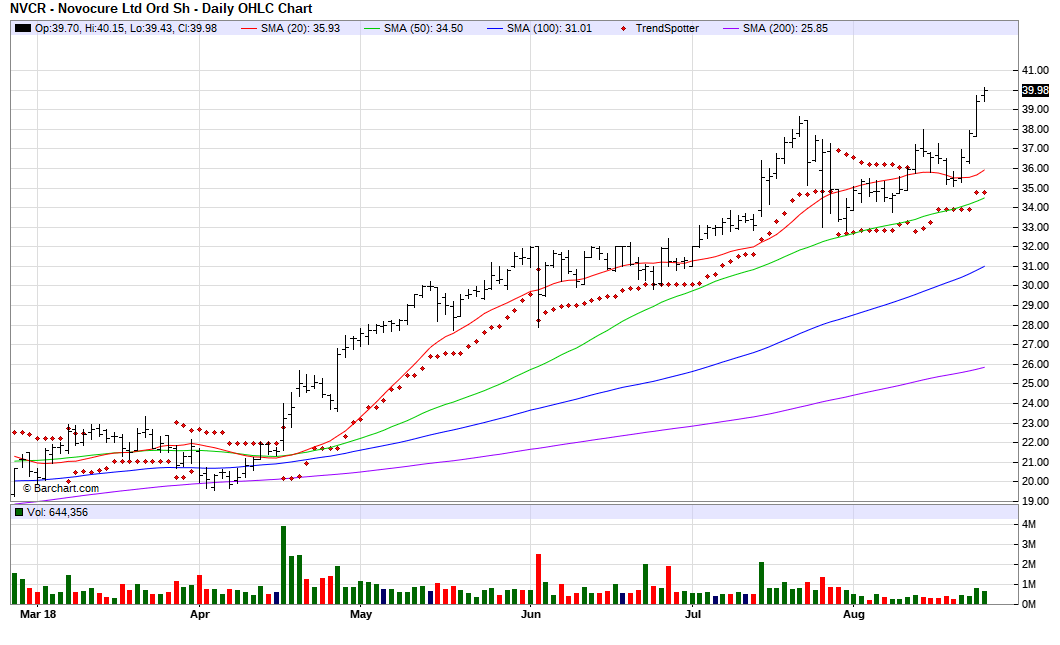Click the 2M volume axis label
Screen dimensions: 1060x645
tap(1029, 565)
